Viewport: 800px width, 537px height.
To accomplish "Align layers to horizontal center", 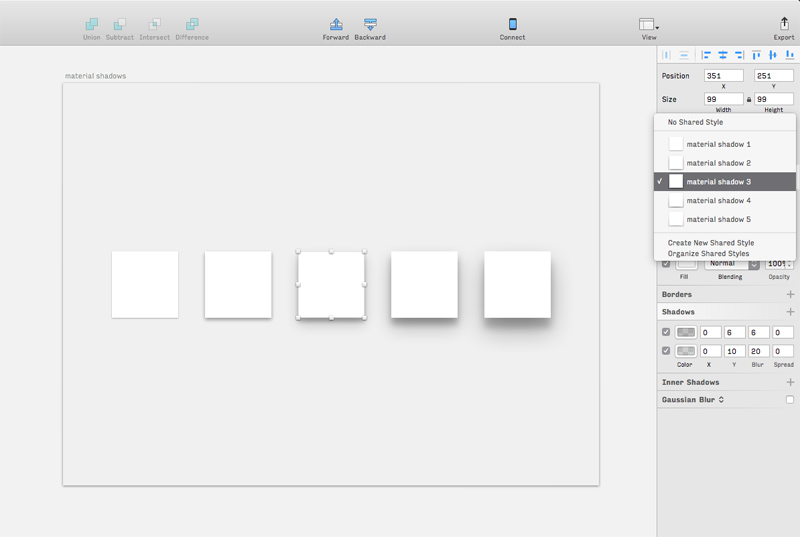I will tap(723, 55).
